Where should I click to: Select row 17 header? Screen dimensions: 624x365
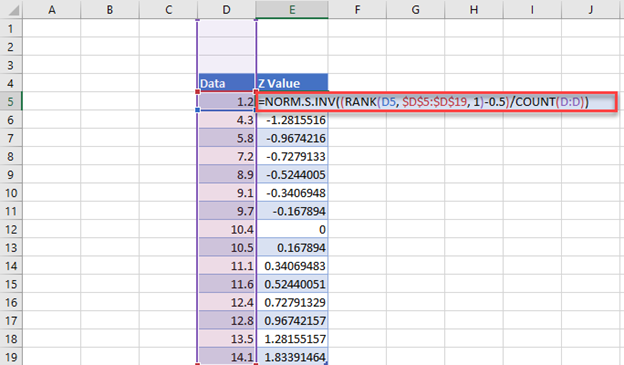11,321
